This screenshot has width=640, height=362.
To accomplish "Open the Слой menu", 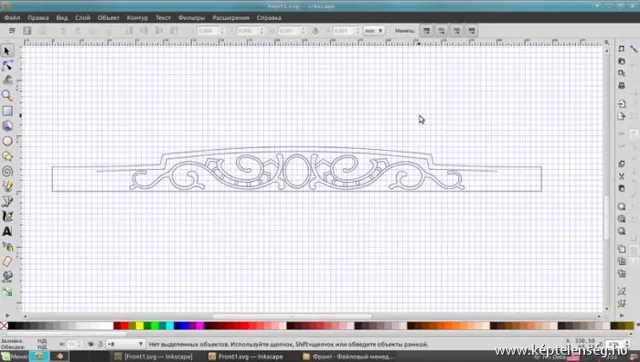I will click(82, 18).
